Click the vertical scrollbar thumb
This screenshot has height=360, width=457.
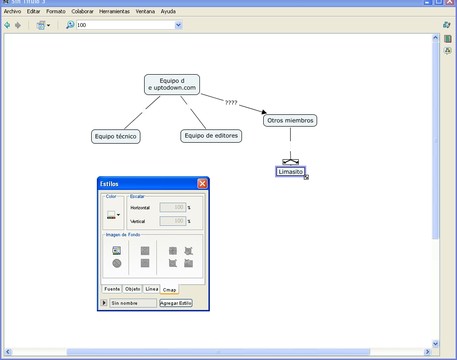(435, 140)
